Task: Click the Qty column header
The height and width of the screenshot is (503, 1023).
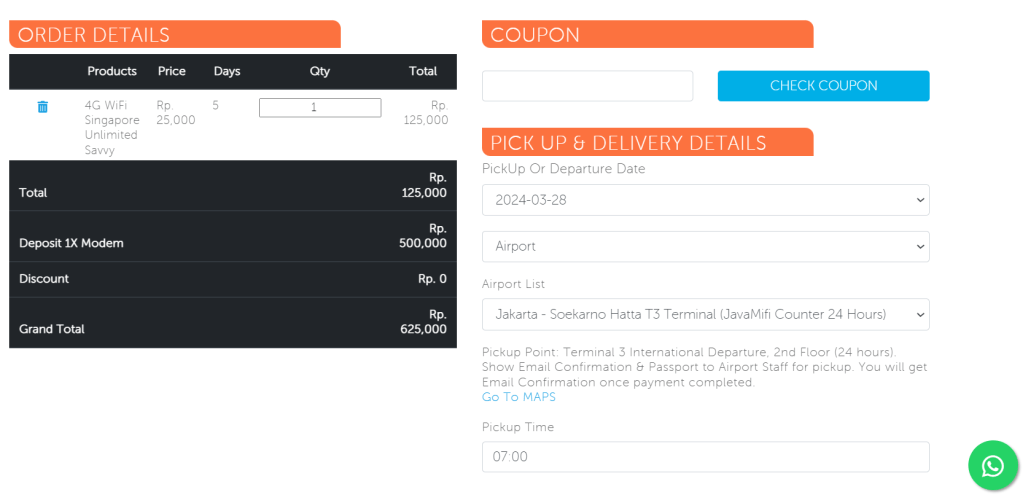Action: [320, 72]
